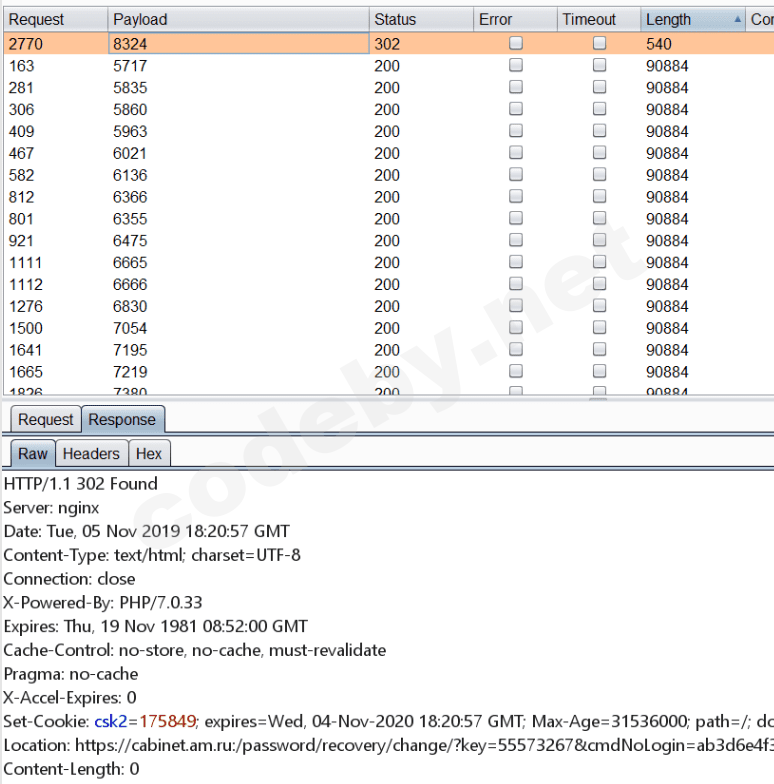Click the Cache-Control header line
The width and height of the screenshot is (774, 784).
[194, 650]
